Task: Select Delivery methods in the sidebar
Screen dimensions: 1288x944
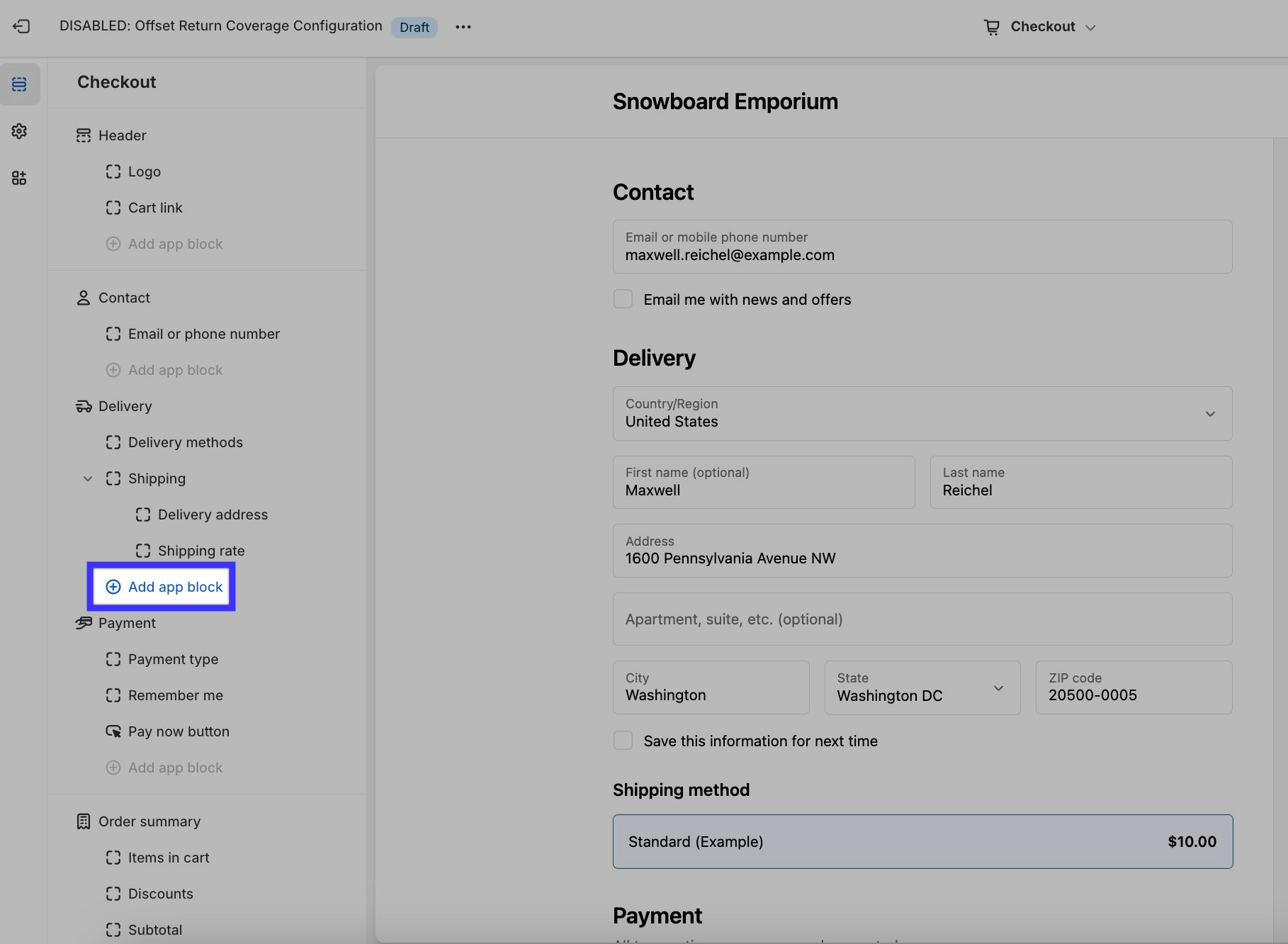Action: tap(185, 442)
